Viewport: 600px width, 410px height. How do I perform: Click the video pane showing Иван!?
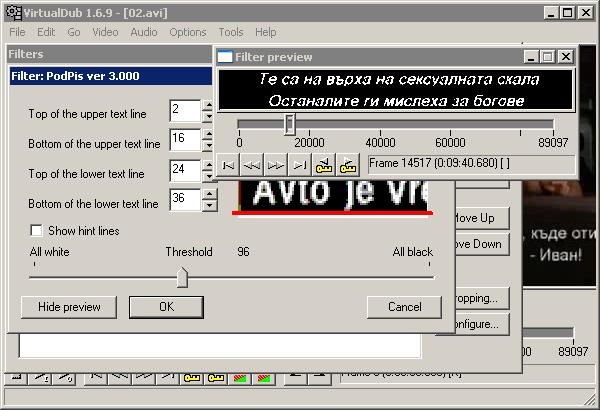pos(559,234)
